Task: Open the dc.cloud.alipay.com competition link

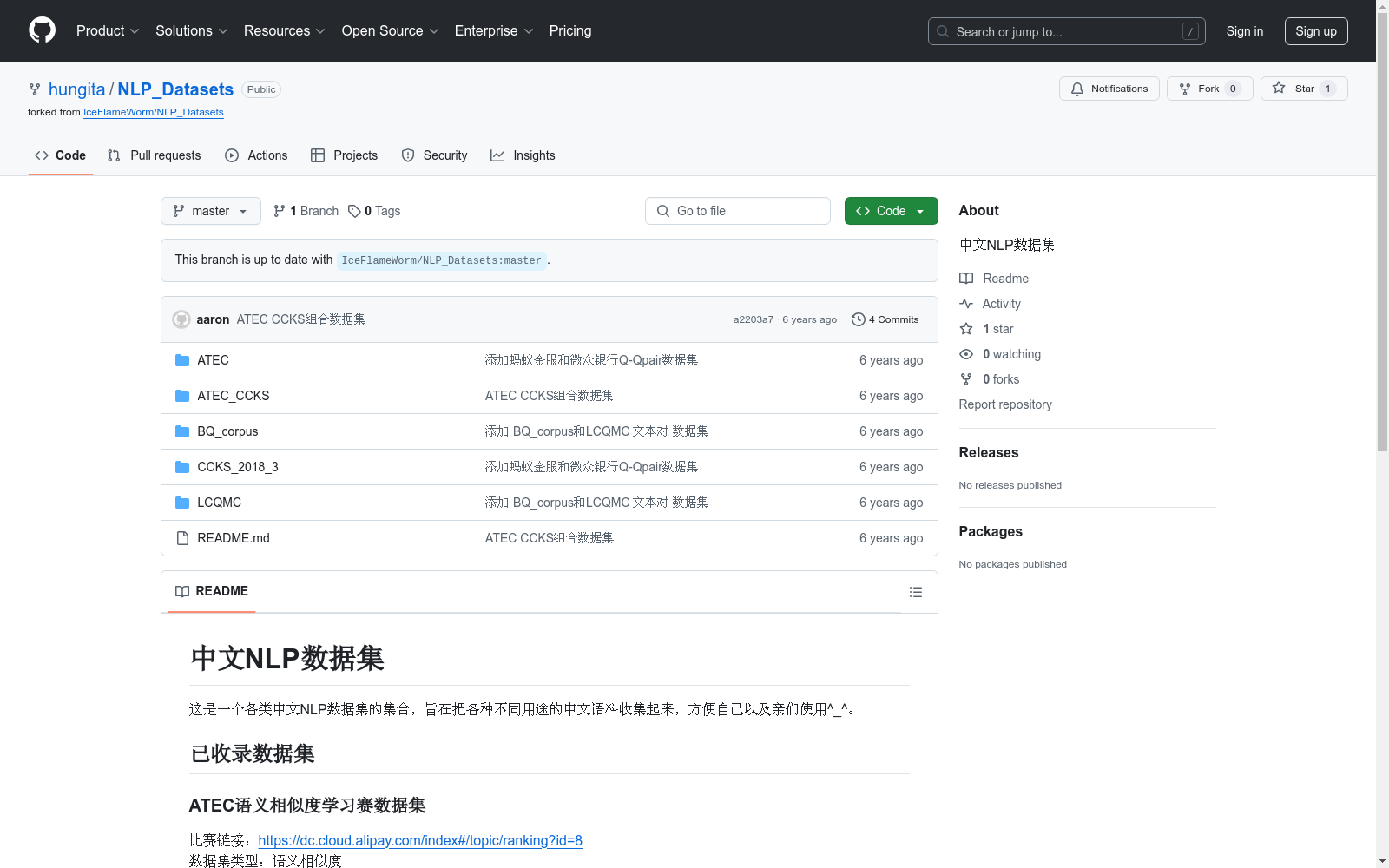Action: [420, 840]
